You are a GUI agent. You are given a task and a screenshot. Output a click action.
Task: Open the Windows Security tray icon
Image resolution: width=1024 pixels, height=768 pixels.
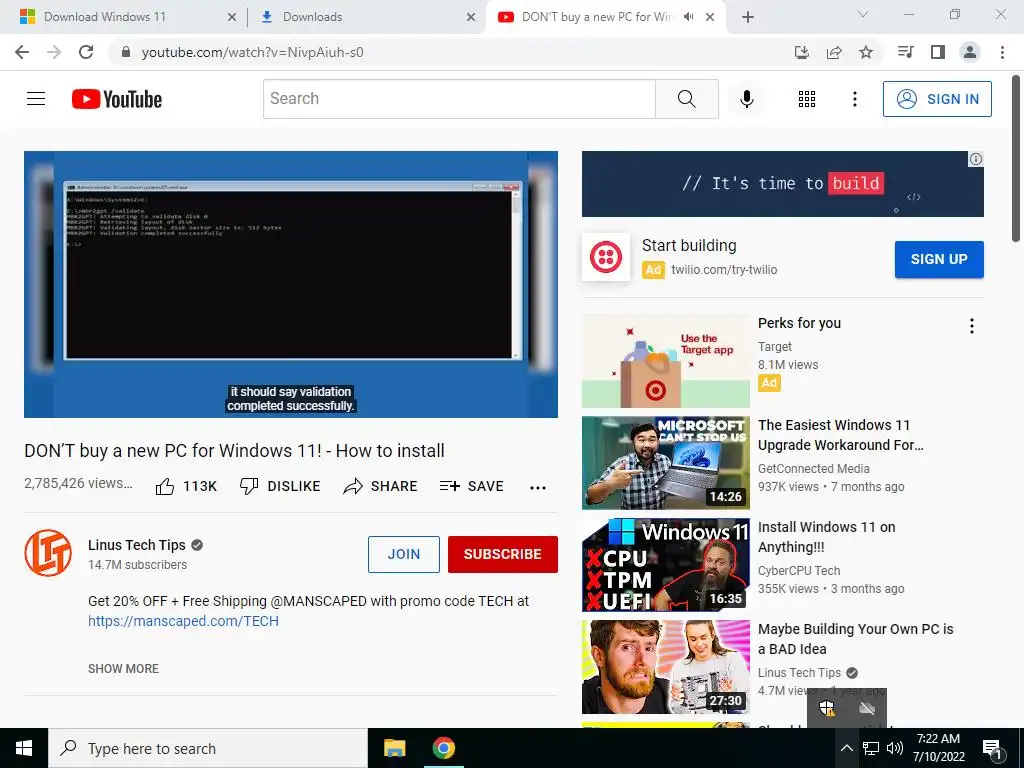pos(827,709)
